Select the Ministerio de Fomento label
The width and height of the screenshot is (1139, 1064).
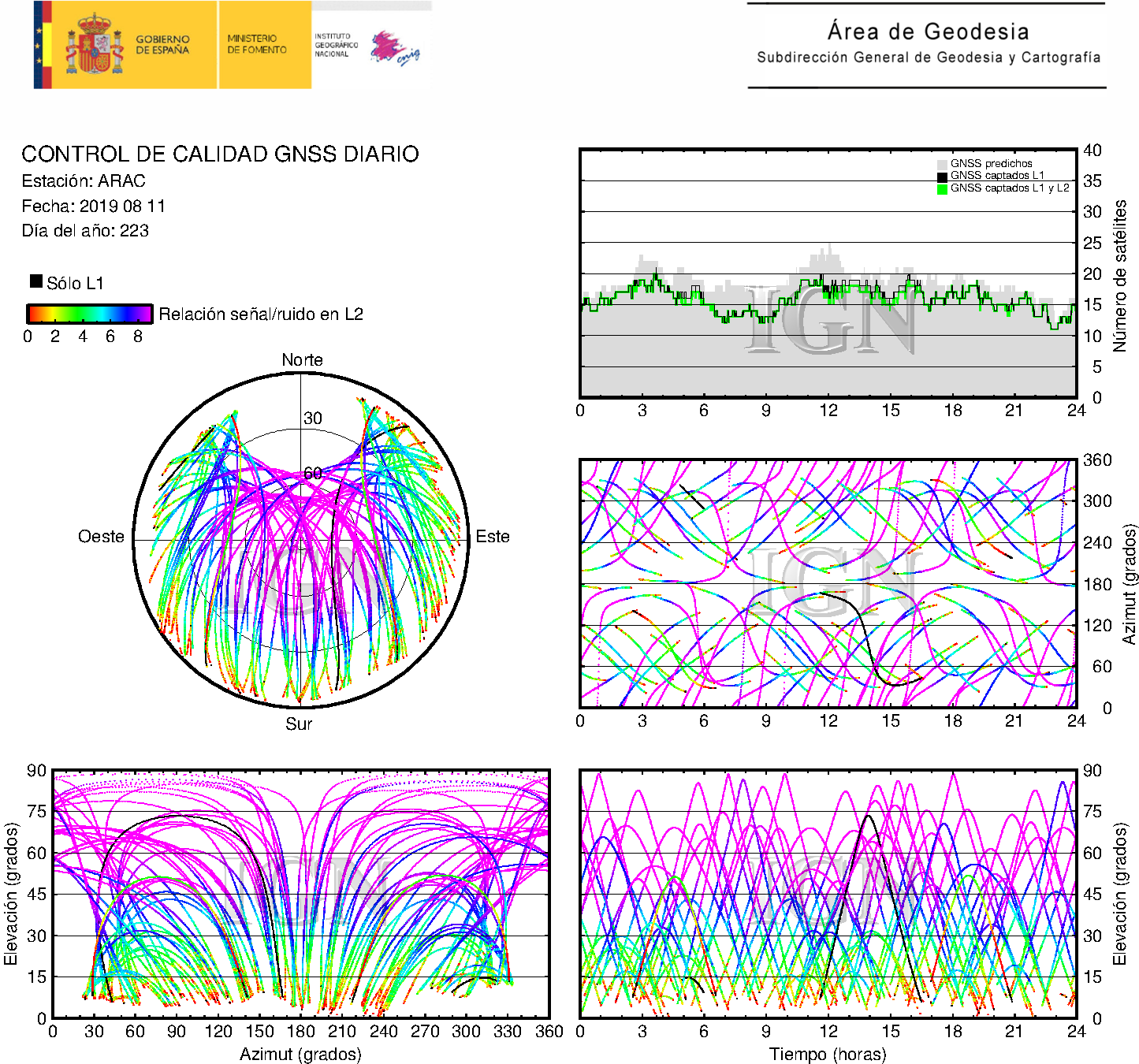(x=257, y=44)
